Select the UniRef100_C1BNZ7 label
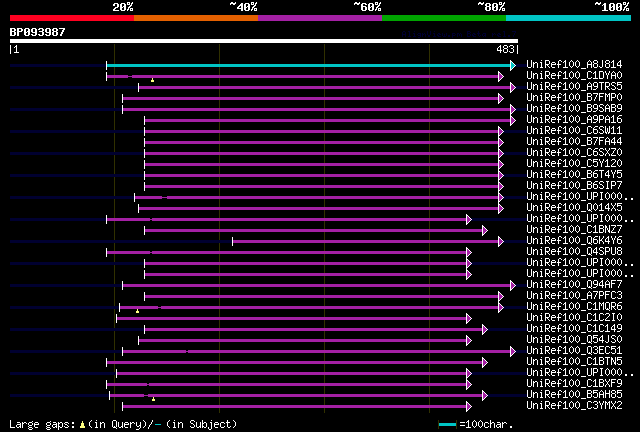The width and height of the screenshot is (640, 432). 574,229
